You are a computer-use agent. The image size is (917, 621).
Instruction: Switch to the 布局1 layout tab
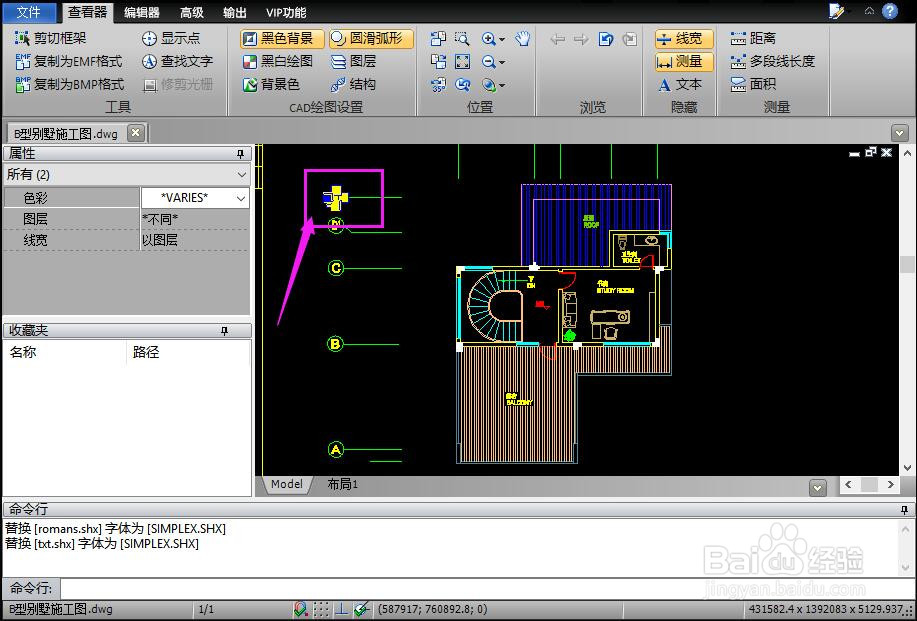click(x=342, y=484)
